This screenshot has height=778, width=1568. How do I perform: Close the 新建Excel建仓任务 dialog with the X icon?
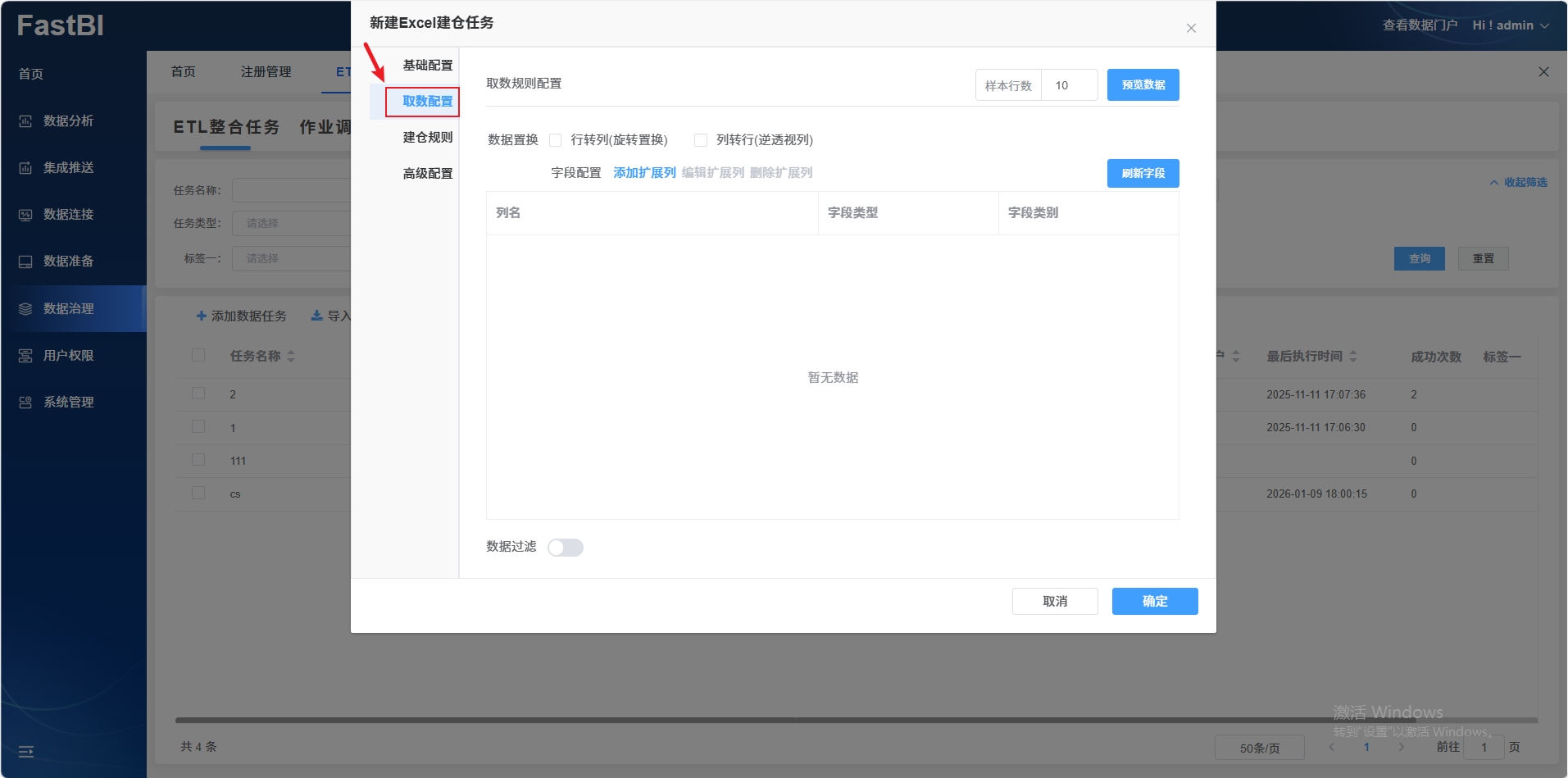pyautogui.click(x=1191, y=28)
